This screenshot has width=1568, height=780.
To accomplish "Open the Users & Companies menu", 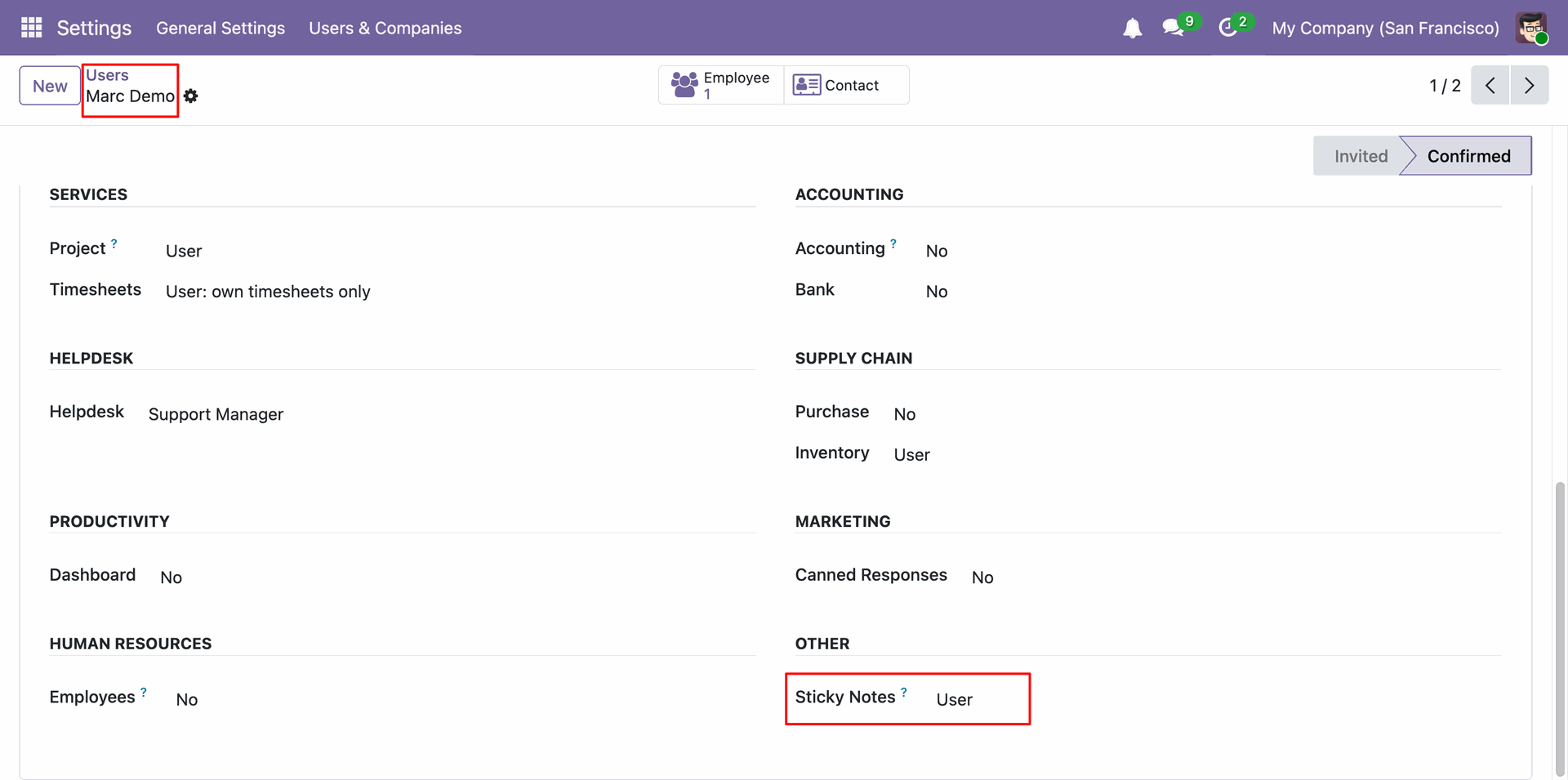I will (x=385, y=28).
